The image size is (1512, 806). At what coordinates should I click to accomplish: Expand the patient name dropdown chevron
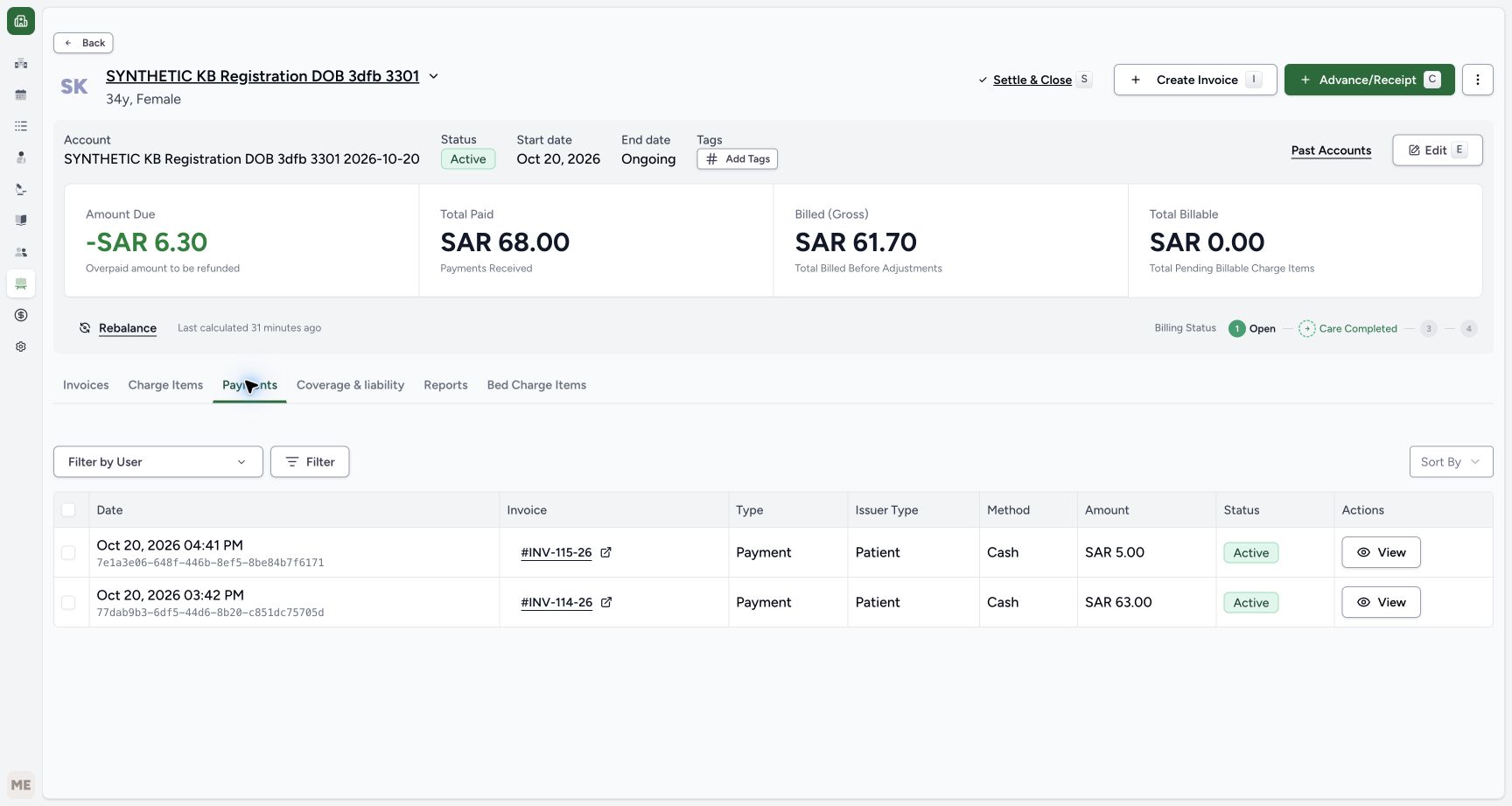pos(433,76)
